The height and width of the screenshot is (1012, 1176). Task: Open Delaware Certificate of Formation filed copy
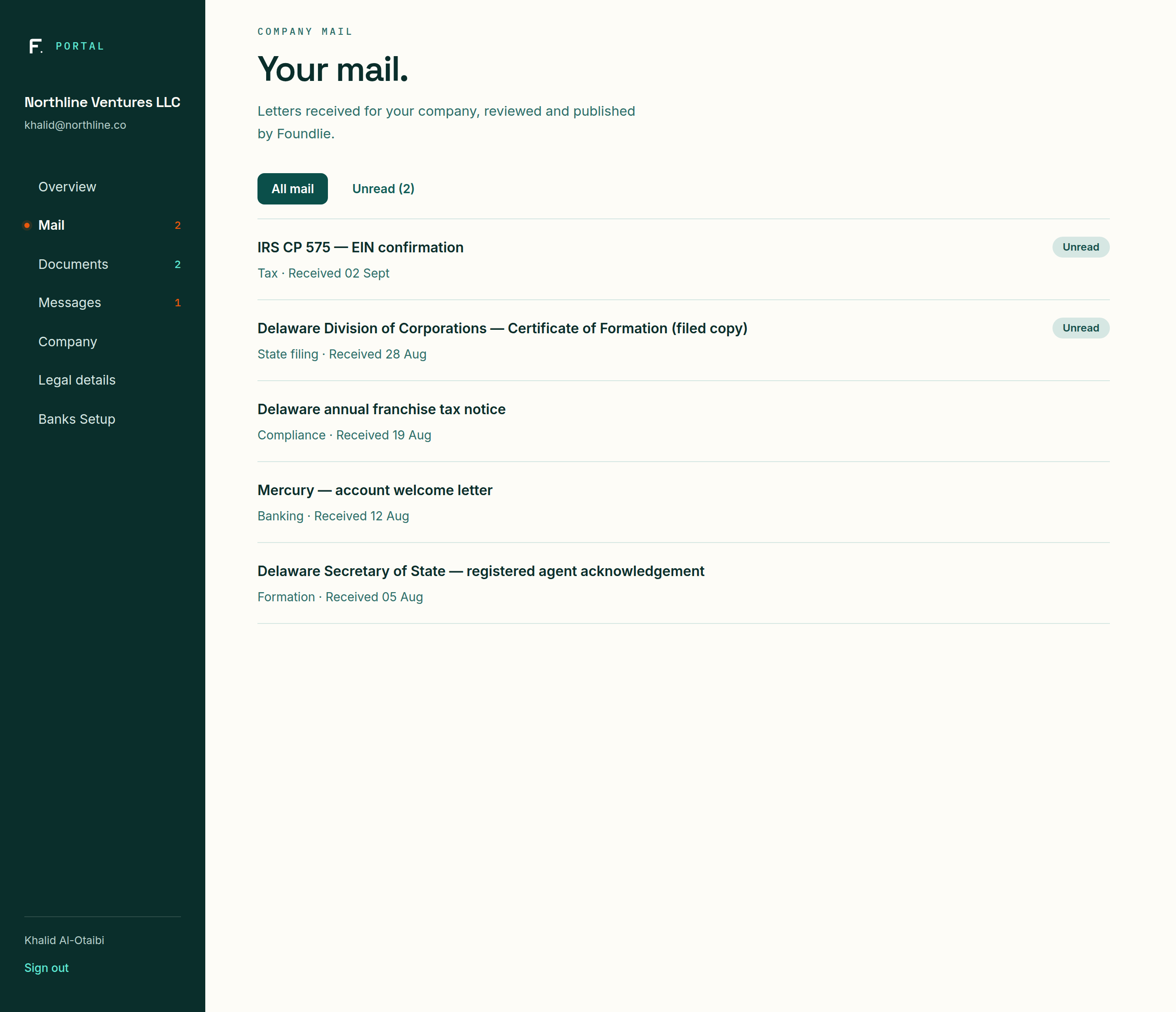coord(683,340)
